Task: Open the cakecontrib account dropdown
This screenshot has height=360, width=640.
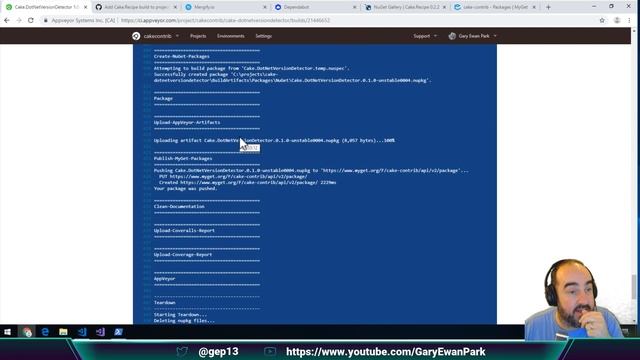Action: 161,36
